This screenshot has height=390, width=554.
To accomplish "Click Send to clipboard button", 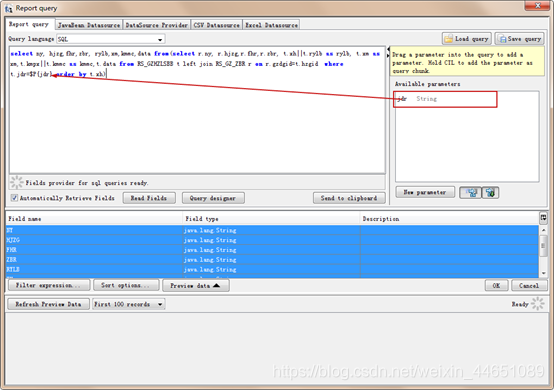I will 349,198.
